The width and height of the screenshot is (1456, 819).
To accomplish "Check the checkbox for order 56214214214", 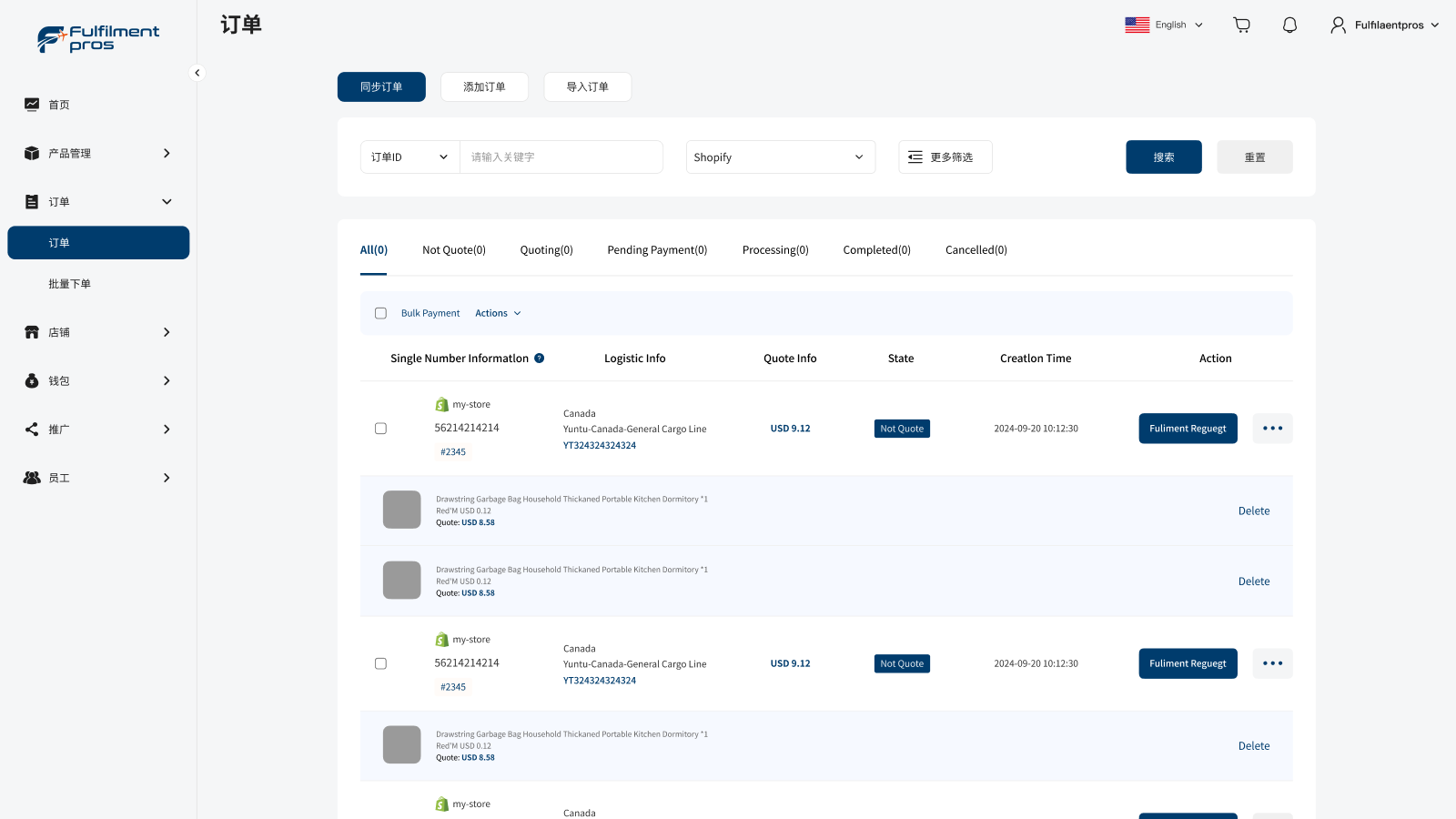I will [380, 428].
